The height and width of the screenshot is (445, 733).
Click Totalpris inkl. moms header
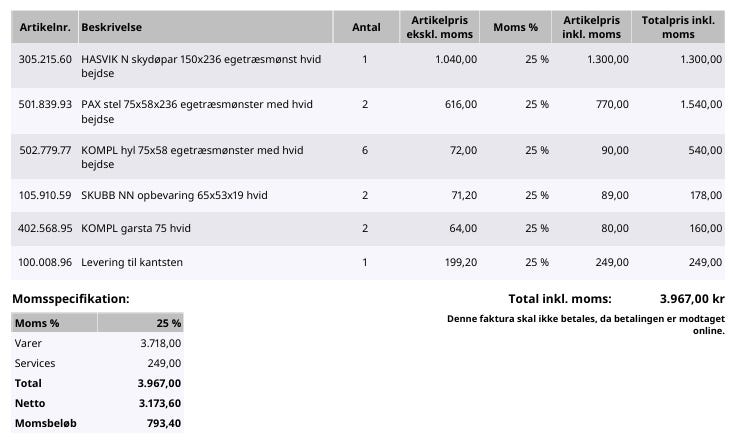tap(678, 27)
